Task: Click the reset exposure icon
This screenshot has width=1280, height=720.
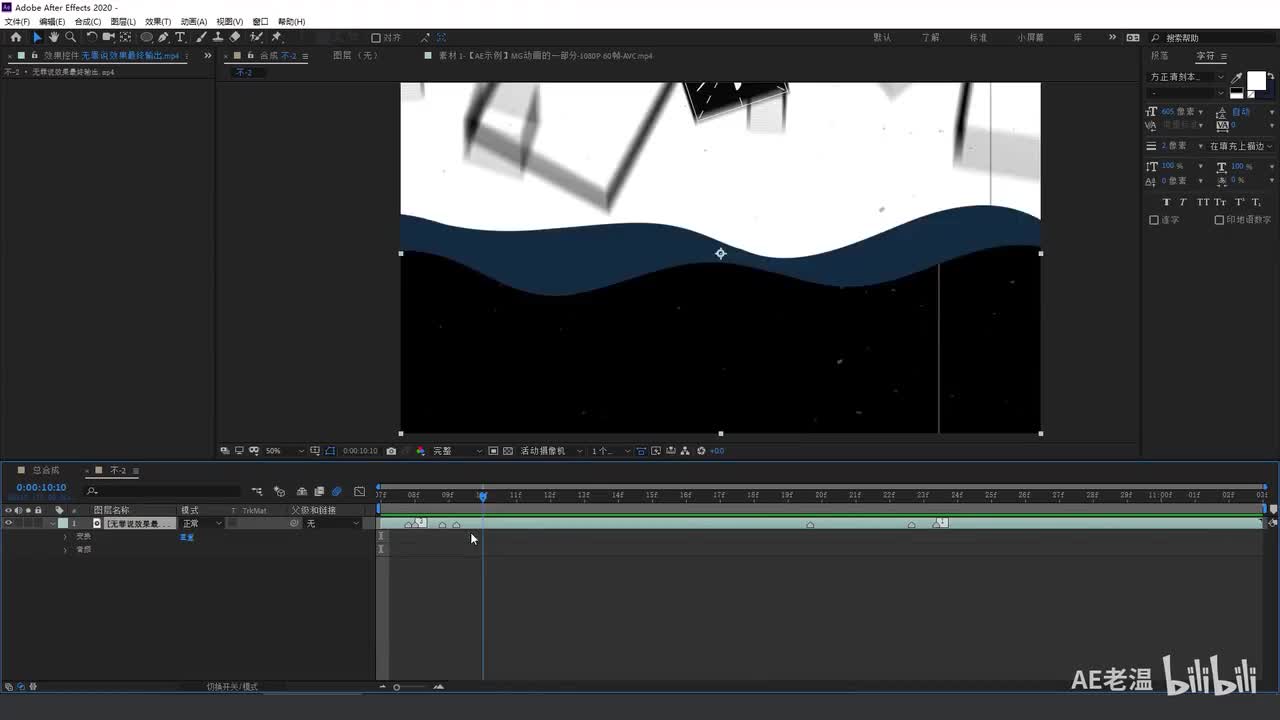Action: (x=700, y=451)
